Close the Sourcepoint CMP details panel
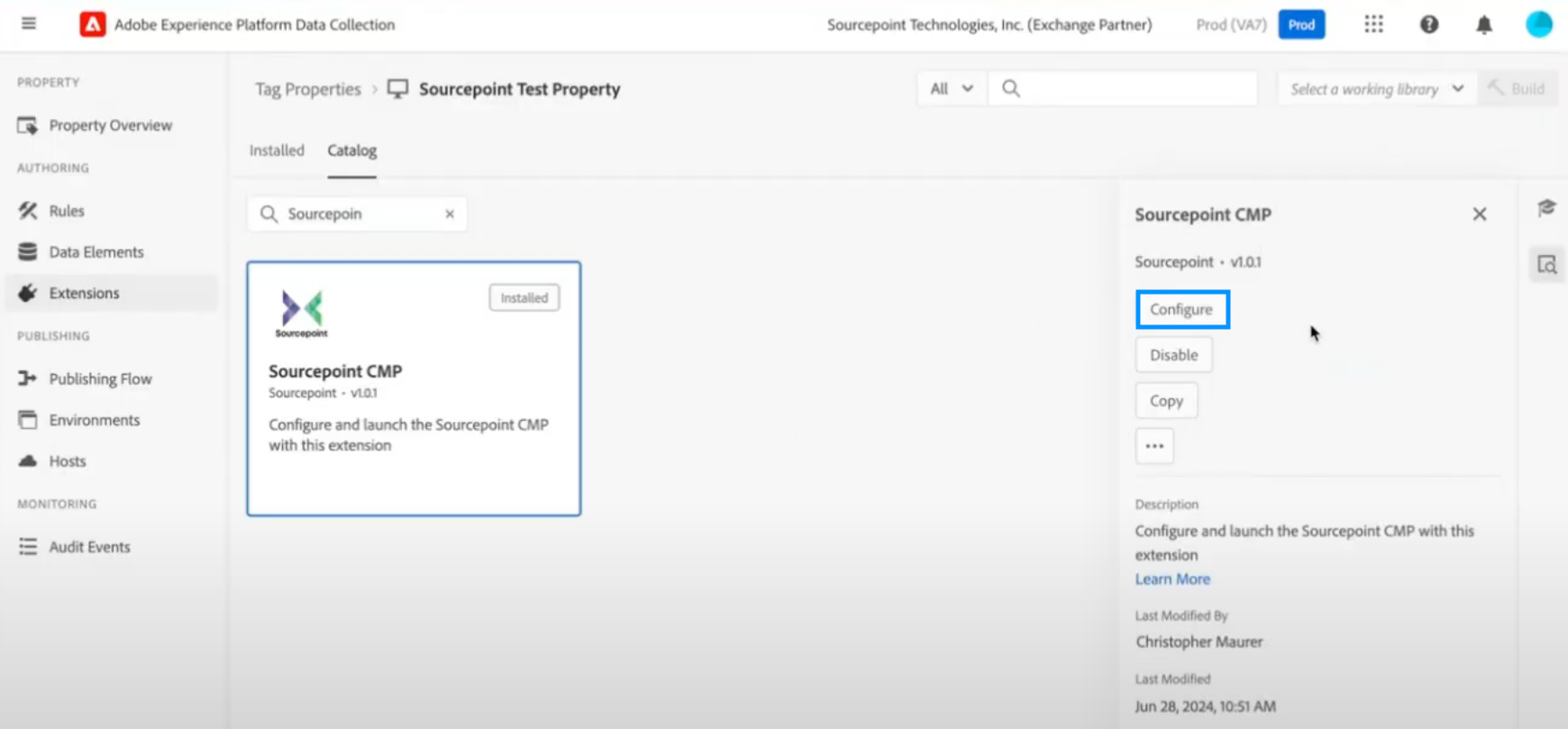This screenshot has width=1568, height=729. pyautogui.click(x=1480, y=214)
